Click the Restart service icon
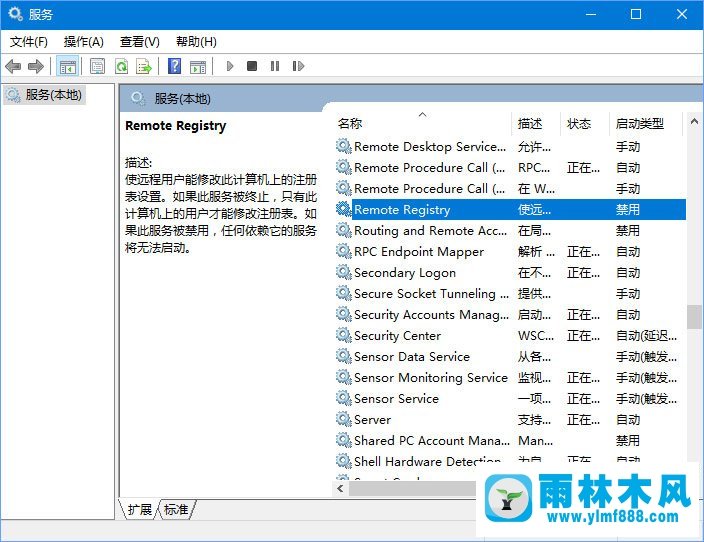The height and width of the screenshot is (542, 704). (298, 66)
